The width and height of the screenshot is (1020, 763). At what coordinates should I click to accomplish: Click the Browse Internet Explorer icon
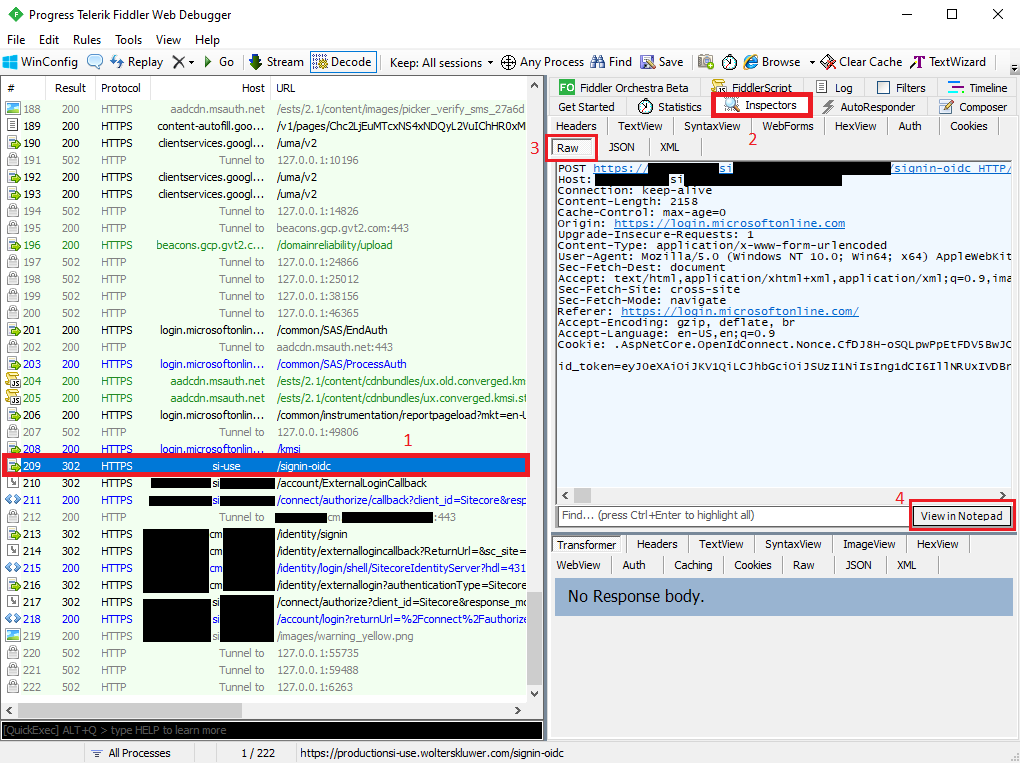point(751,62)
